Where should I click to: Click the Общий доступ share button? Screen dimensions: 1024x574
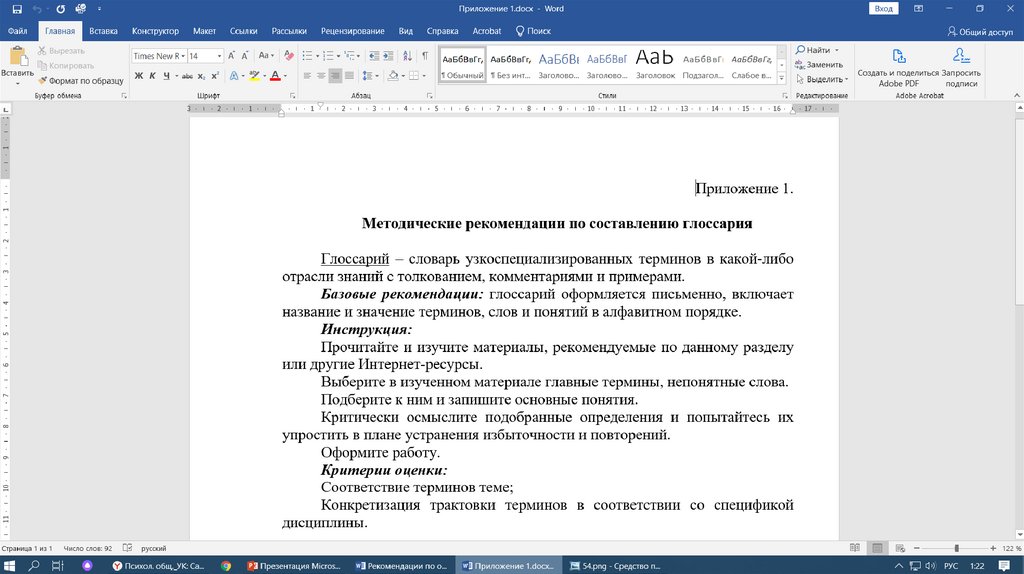pyautogui.click(x=980, y=31)
